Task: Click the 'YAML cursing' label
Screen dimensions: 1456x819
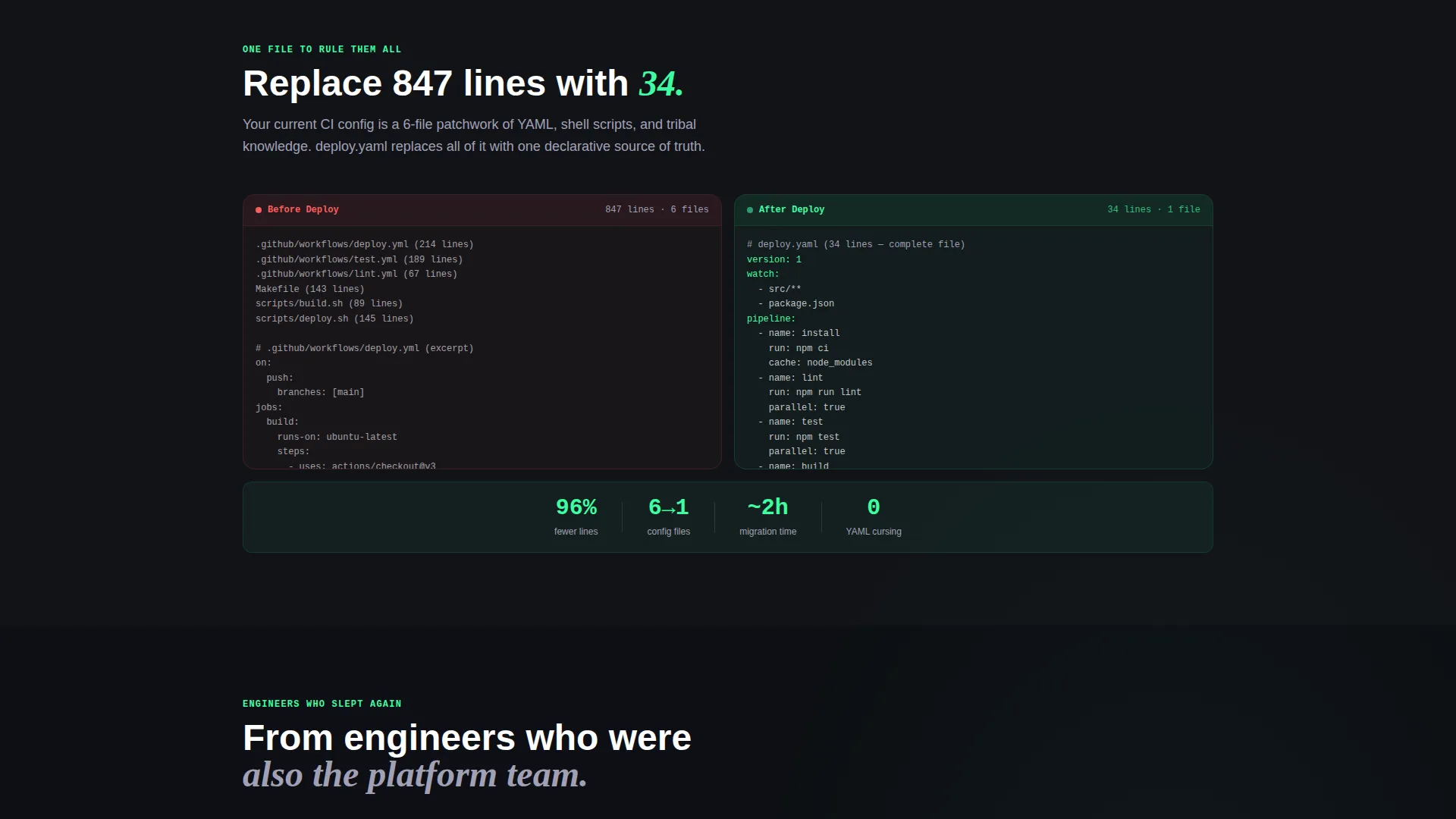Action: 874,532
